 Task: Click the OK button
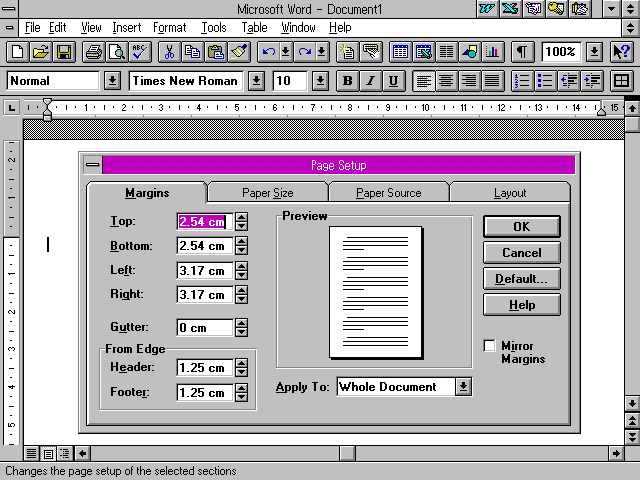(x=522, y=227)
